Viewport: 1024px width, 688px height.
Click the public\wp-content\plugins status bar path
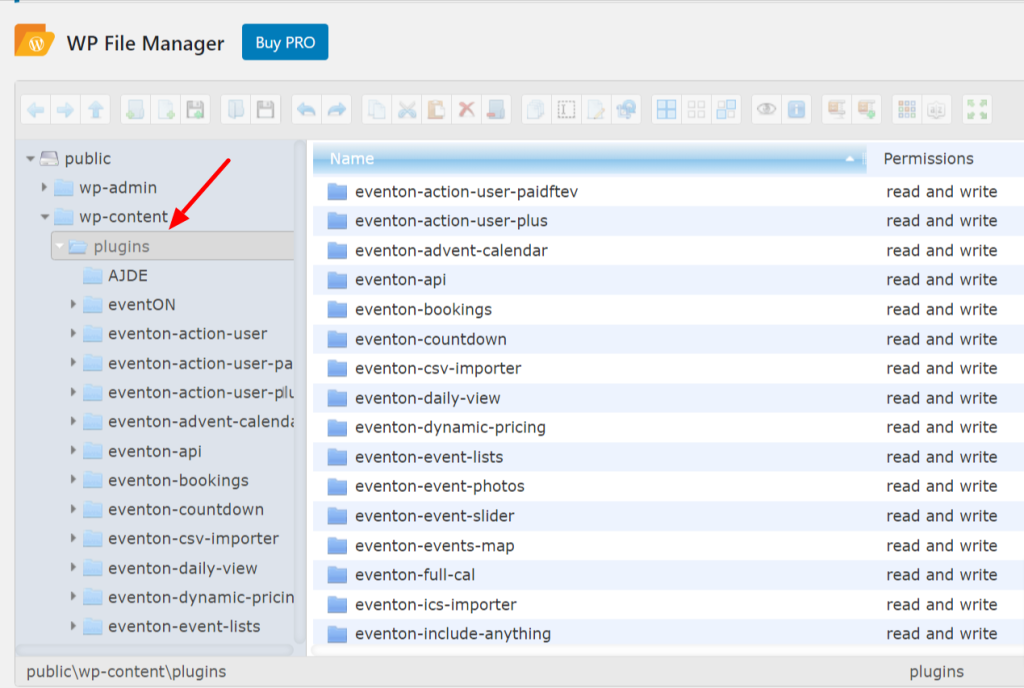point(126,672)
